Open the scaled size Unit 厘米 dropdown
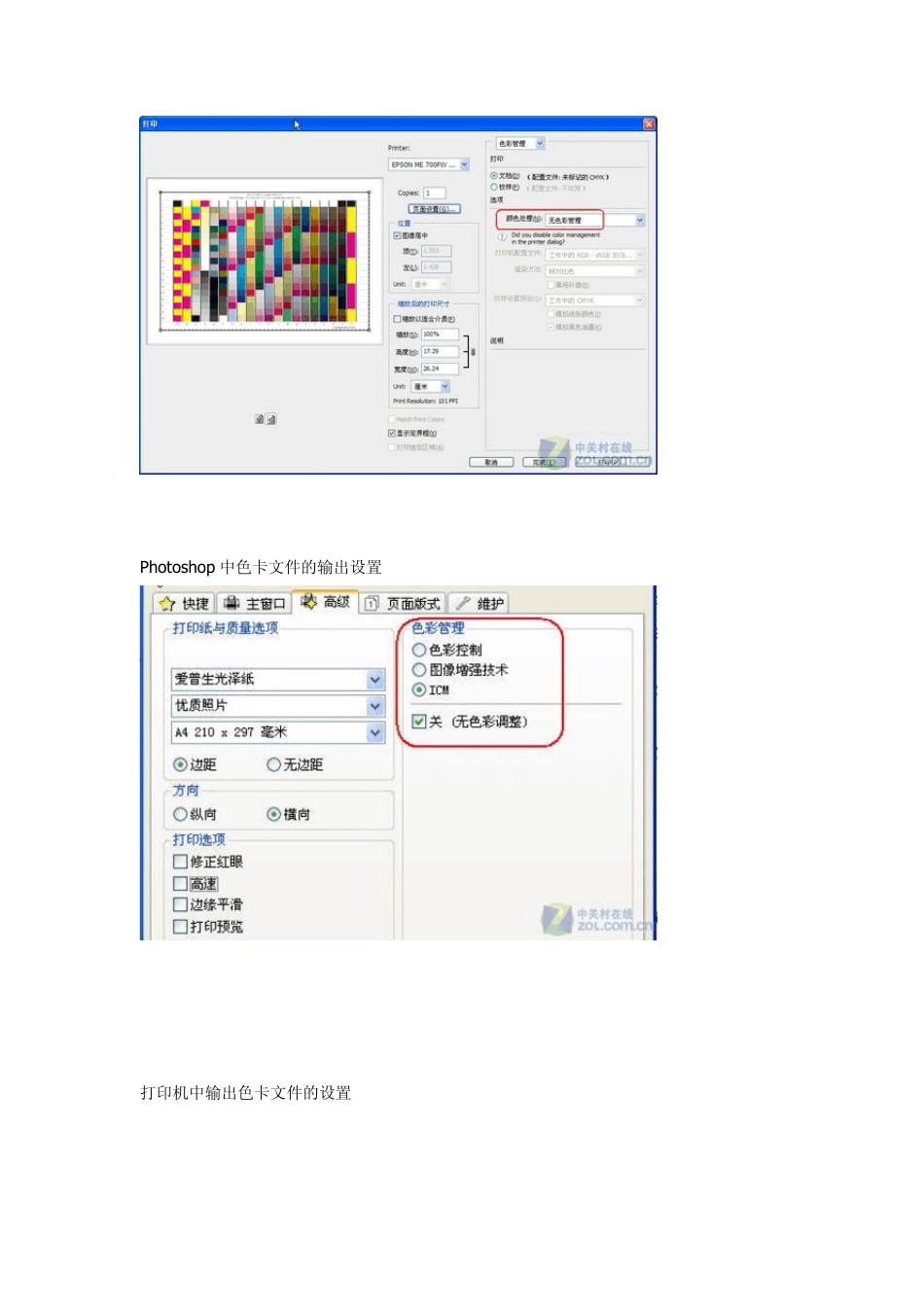 (x=431, y=386)
